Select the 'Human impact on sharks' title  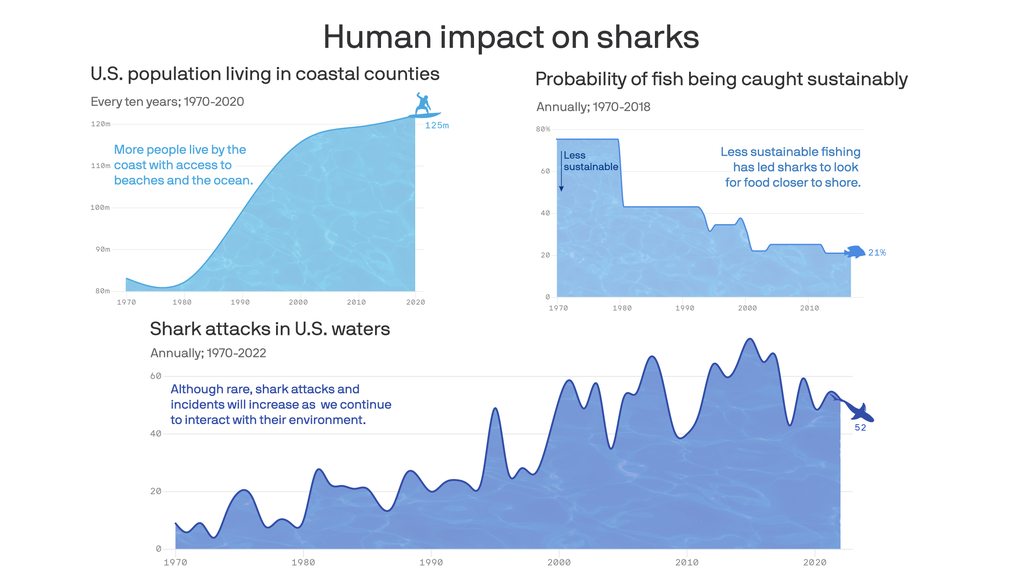tap(511, 37)
